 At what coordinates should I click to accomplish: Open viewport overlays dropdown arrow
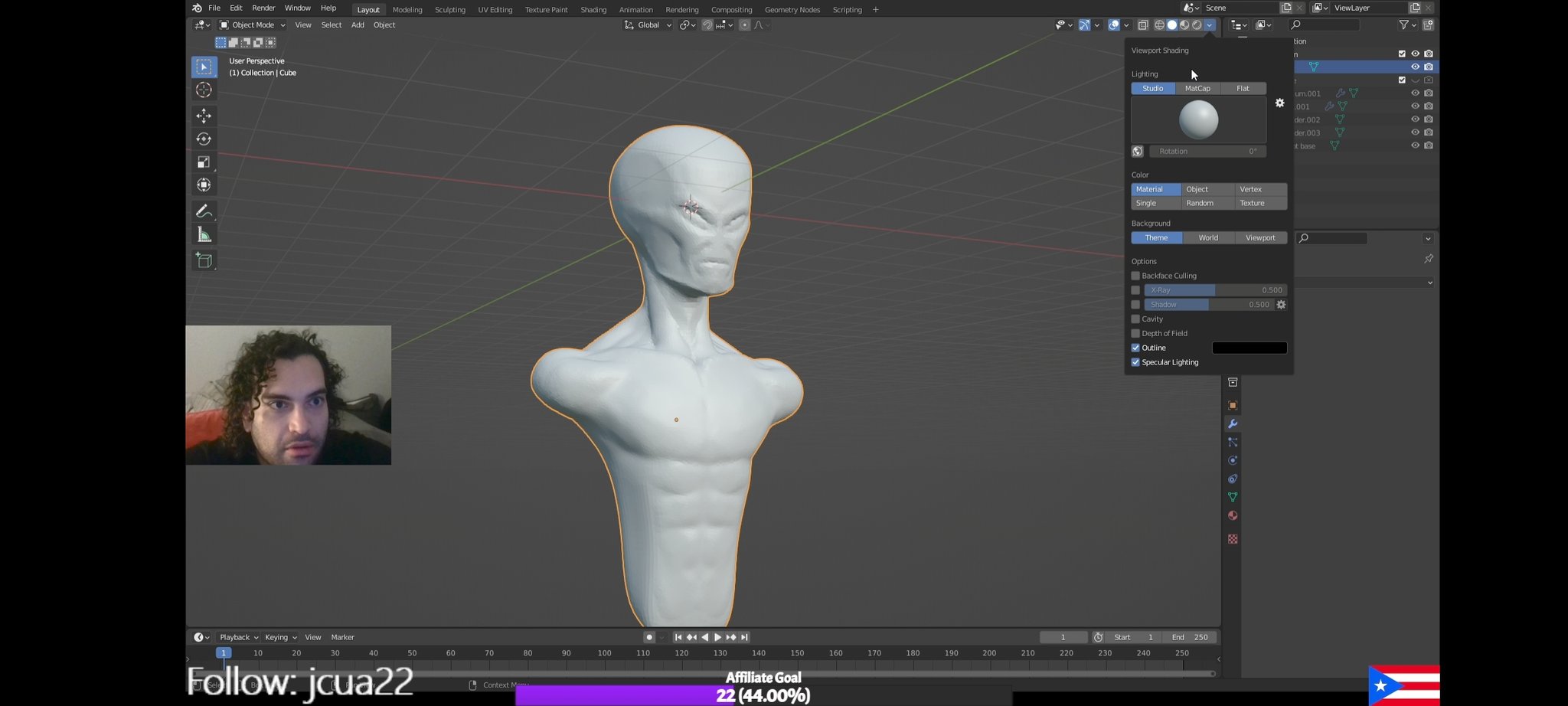1126,25
